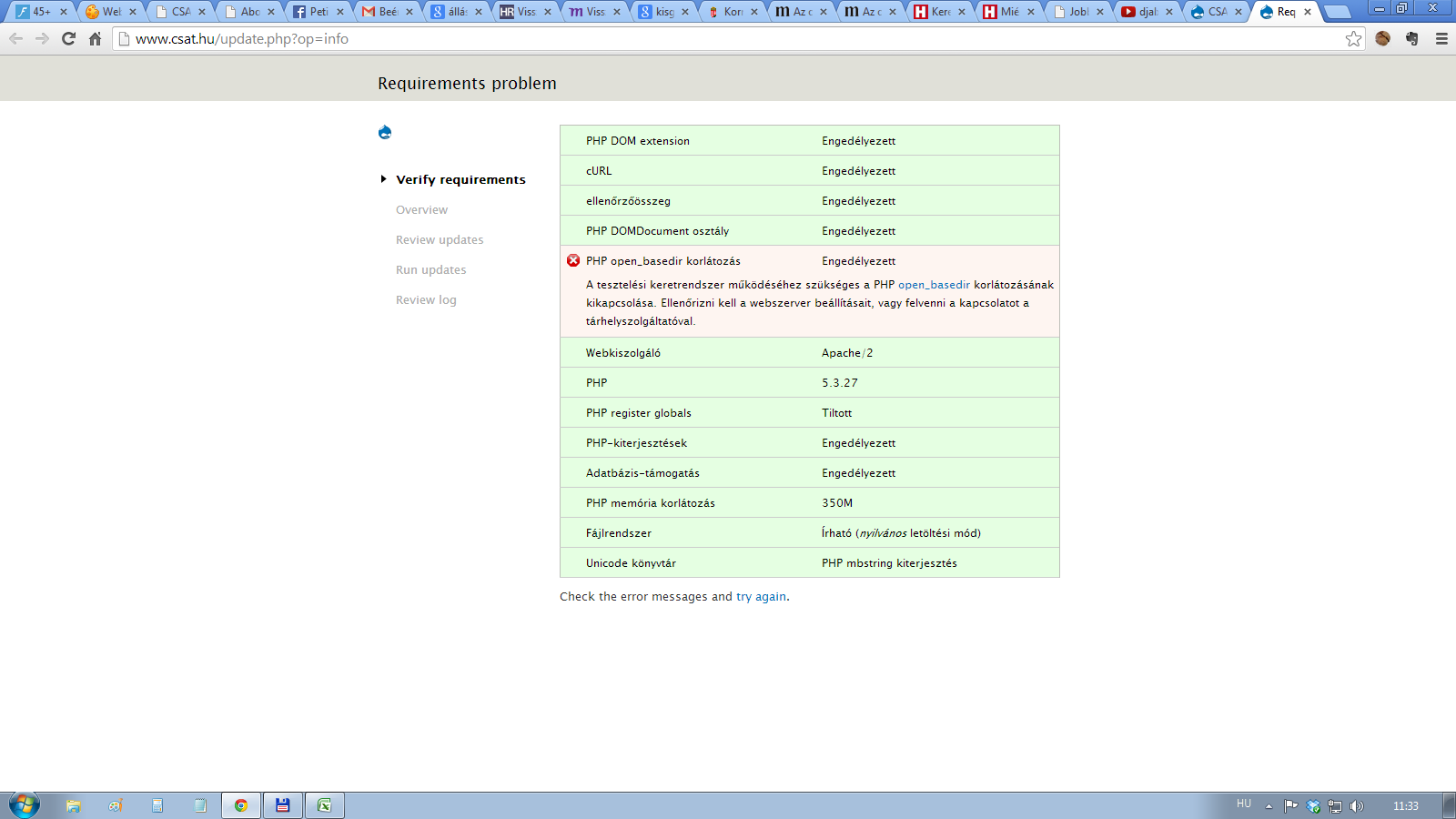The height and width of the screenshot is (819, 1456).
Task: Click the network icon in system tray
Action: click(1335, 806)
